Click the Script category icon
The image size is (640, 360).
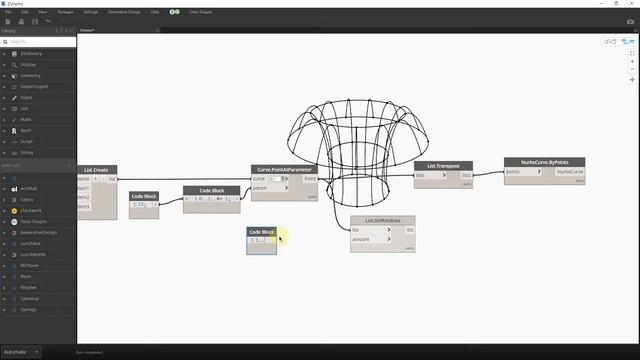point(14,142)
